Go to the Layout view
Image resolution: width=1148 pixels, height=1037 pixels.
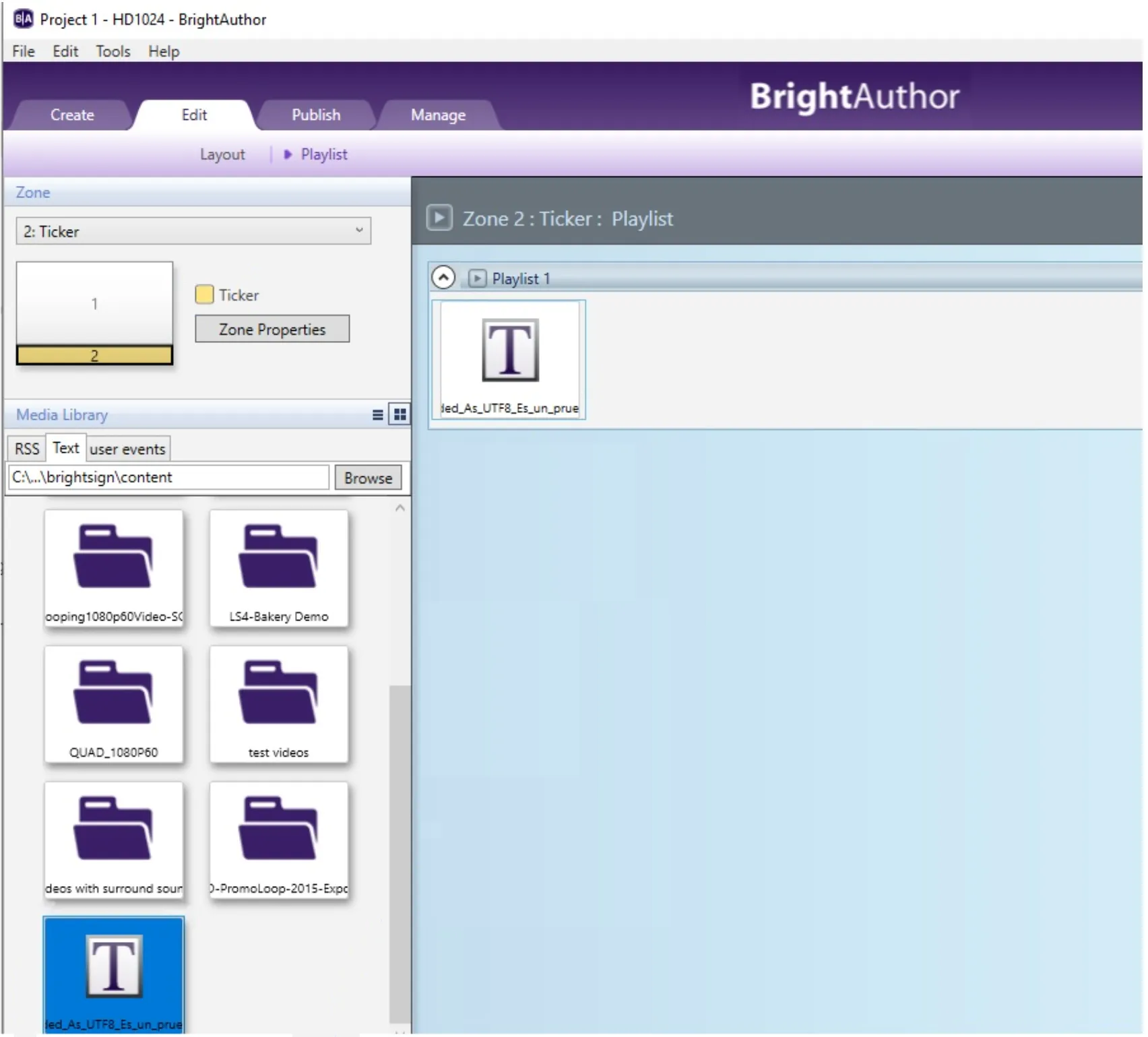coord(222,154)
